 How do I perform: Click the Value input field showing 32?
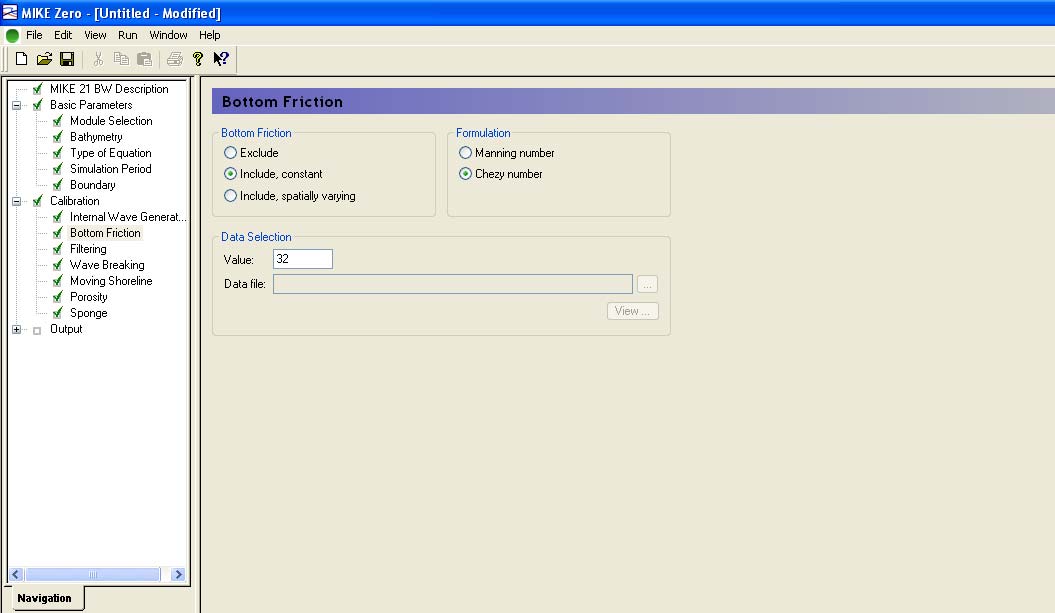click(x=303, y=259)
